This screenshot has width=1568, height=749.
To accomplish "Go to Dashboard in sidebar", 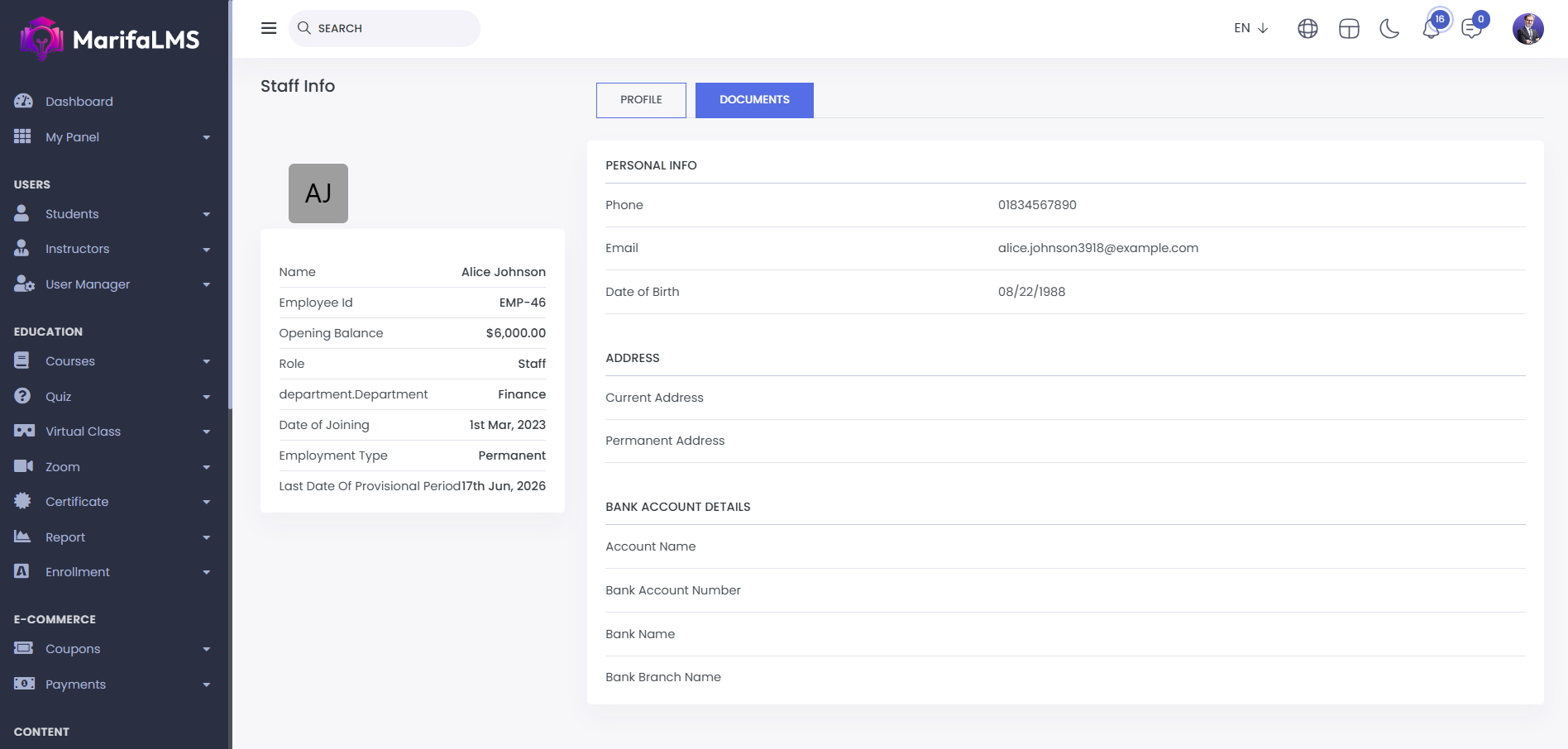I will tap(79, 102).
